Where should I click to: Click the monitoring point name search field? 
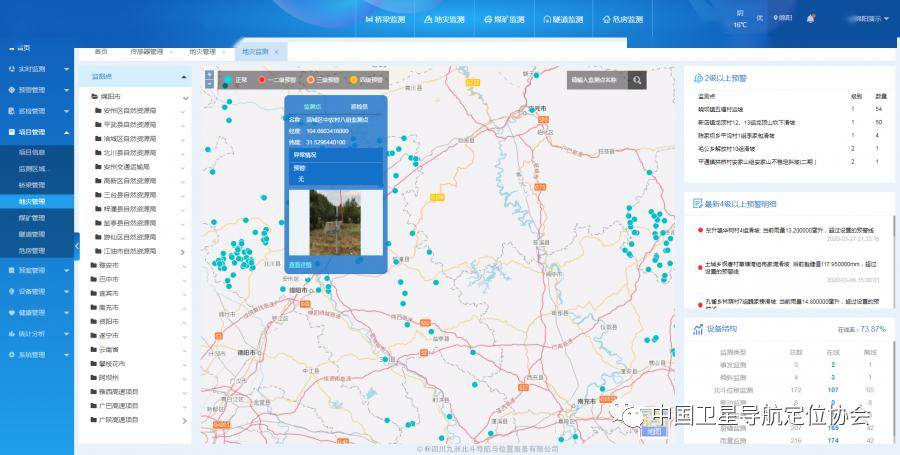[x=595, y=79]
